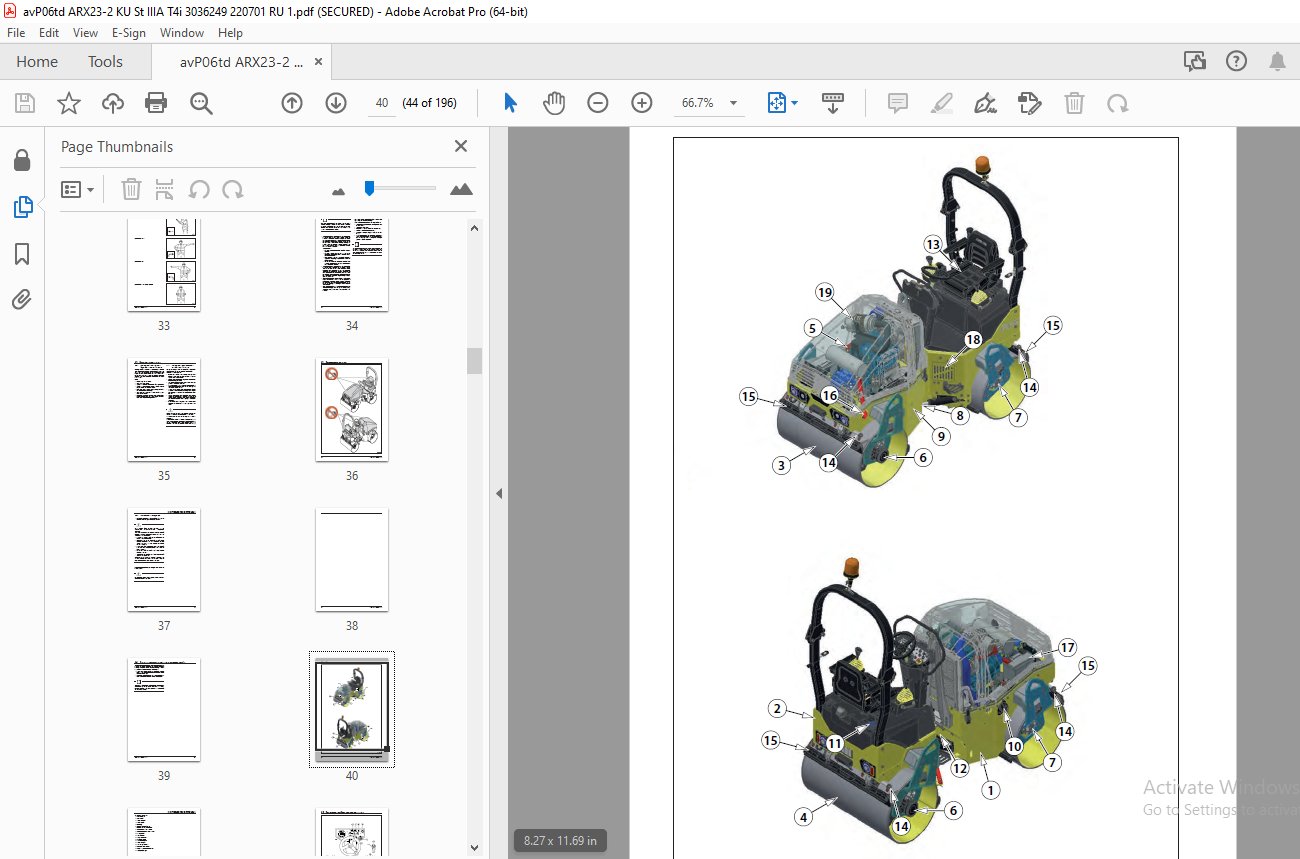Click the trash delete toolbar icon
This screenshot has height=859, width=1300.
point(1074,103)
